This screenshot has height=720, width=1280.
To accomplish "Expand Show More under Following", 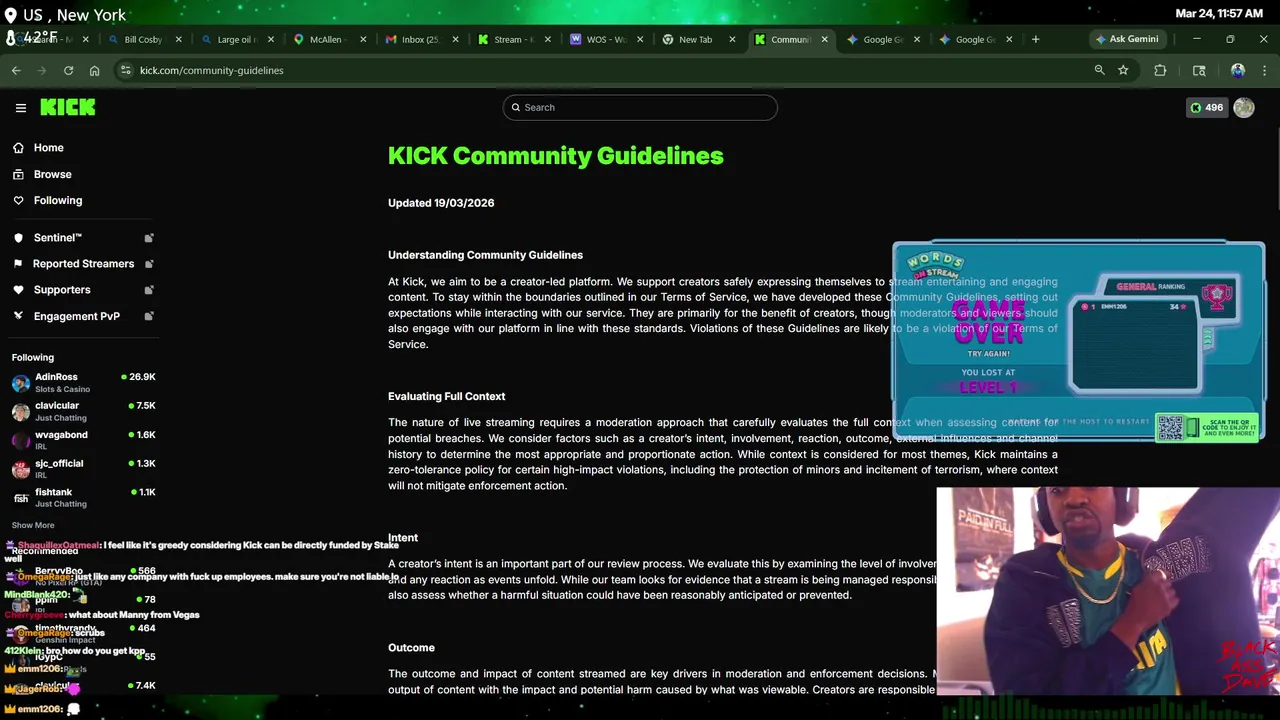I will [x=33, y=525].
